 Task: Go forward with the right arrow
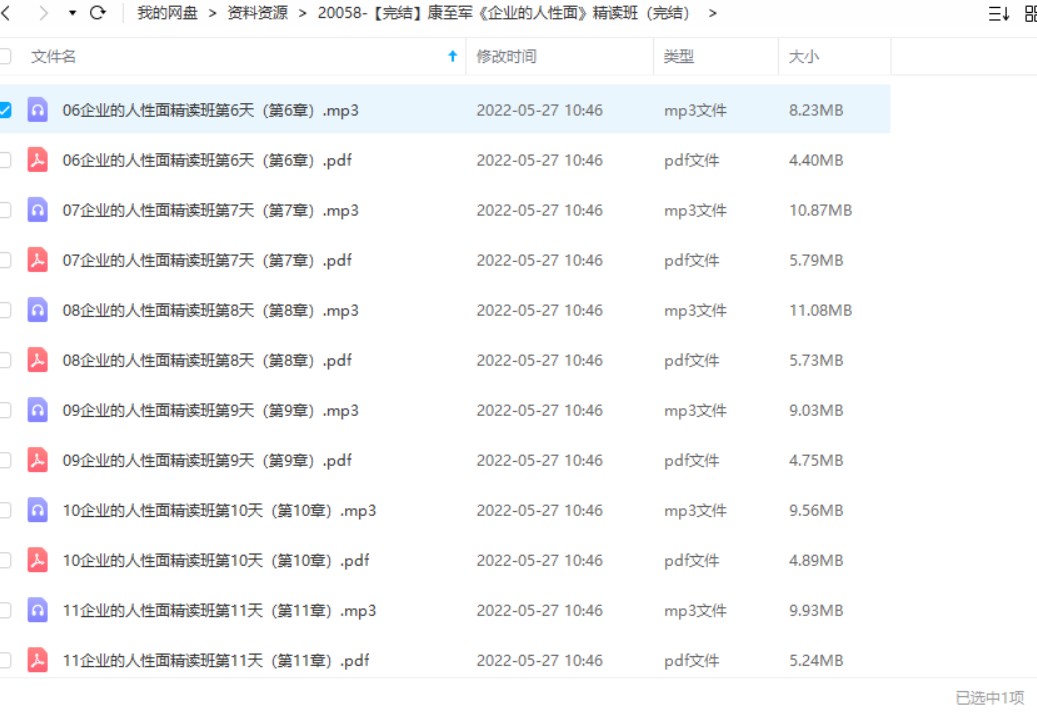click(44, 13)
